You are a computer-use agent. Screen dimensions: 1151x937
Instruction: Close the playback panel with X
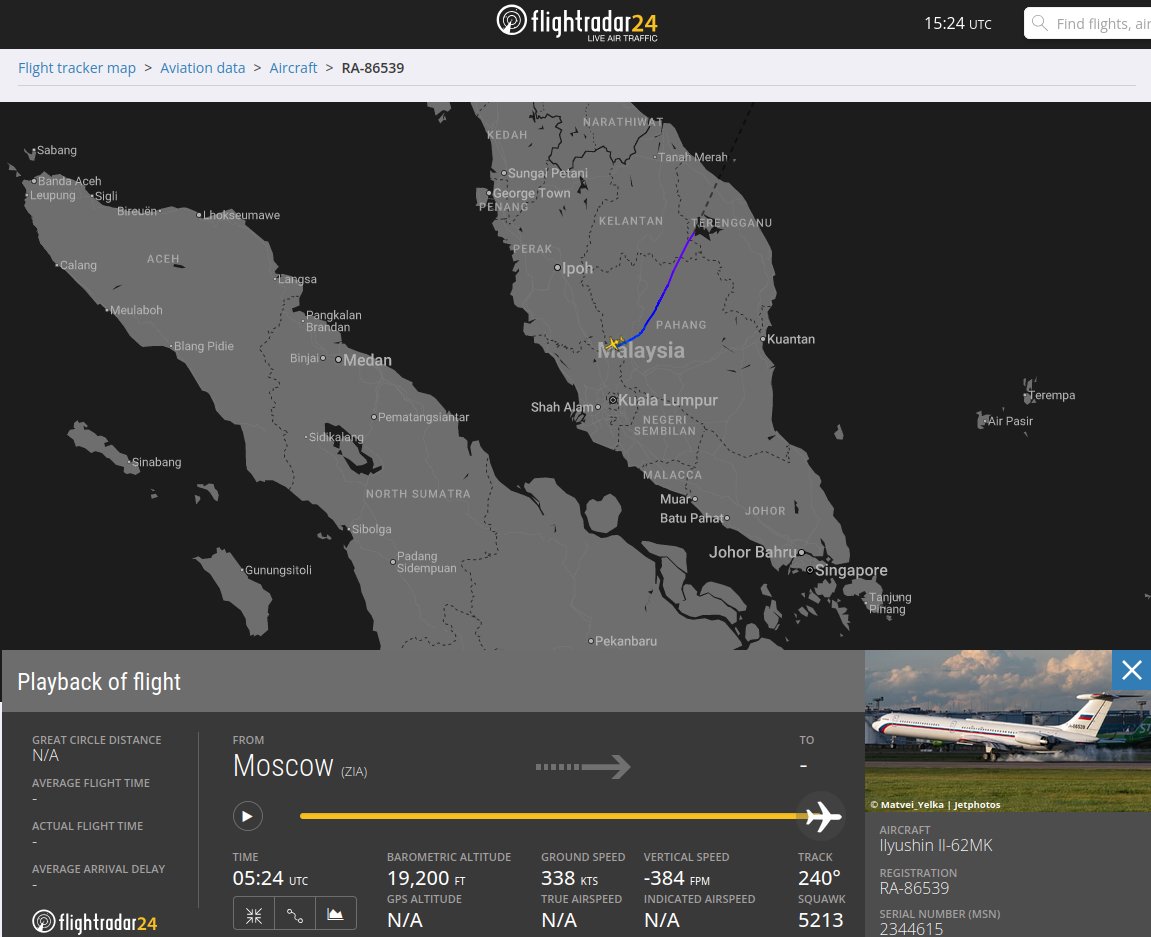pos(1131,670)
